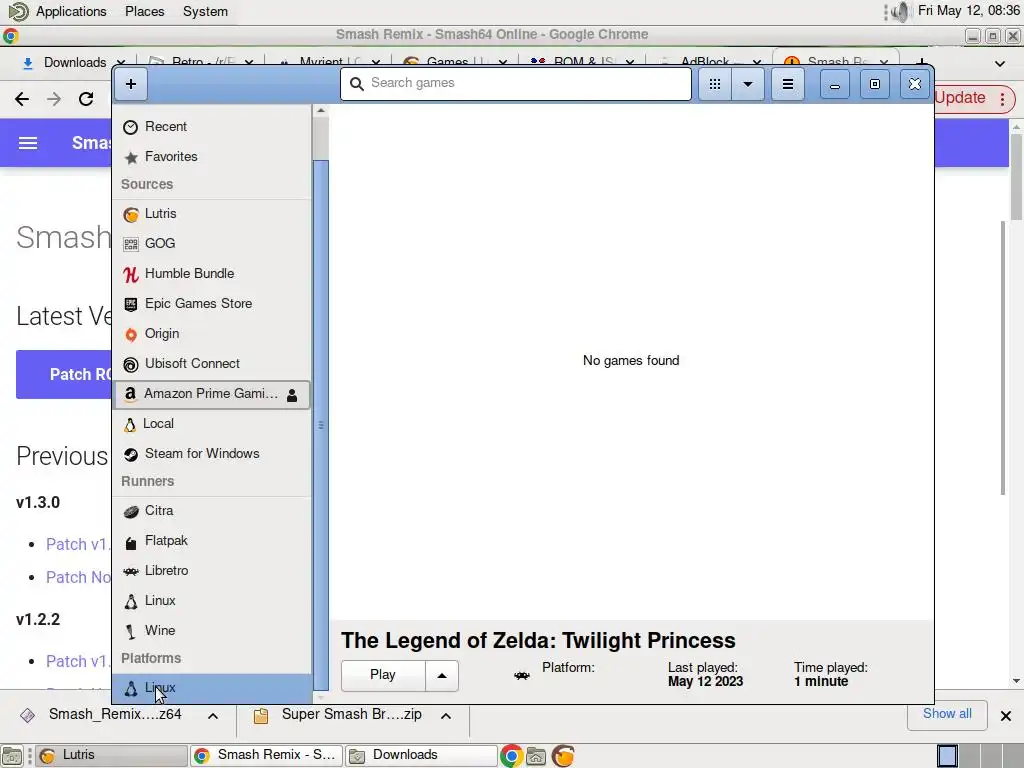The image size is (1024, 768).
Task: Expand the Play button options arrow
Action: pyautogui.click(x=442, y=675)
